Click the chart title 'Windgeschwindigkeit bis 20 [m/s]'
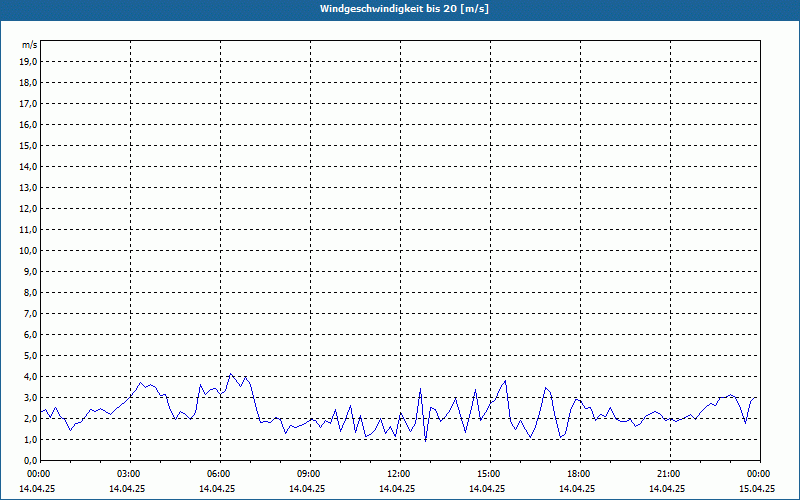 pyautogui.click(x=404, y=9)
